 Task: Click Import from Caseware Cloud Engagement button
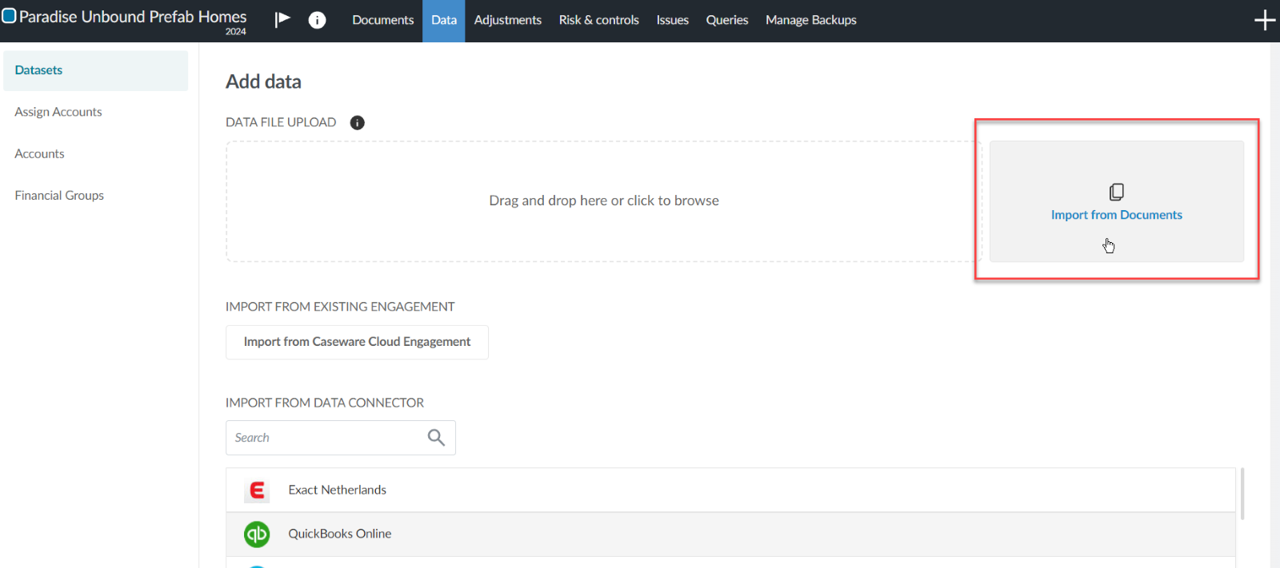tap(357, 342)
